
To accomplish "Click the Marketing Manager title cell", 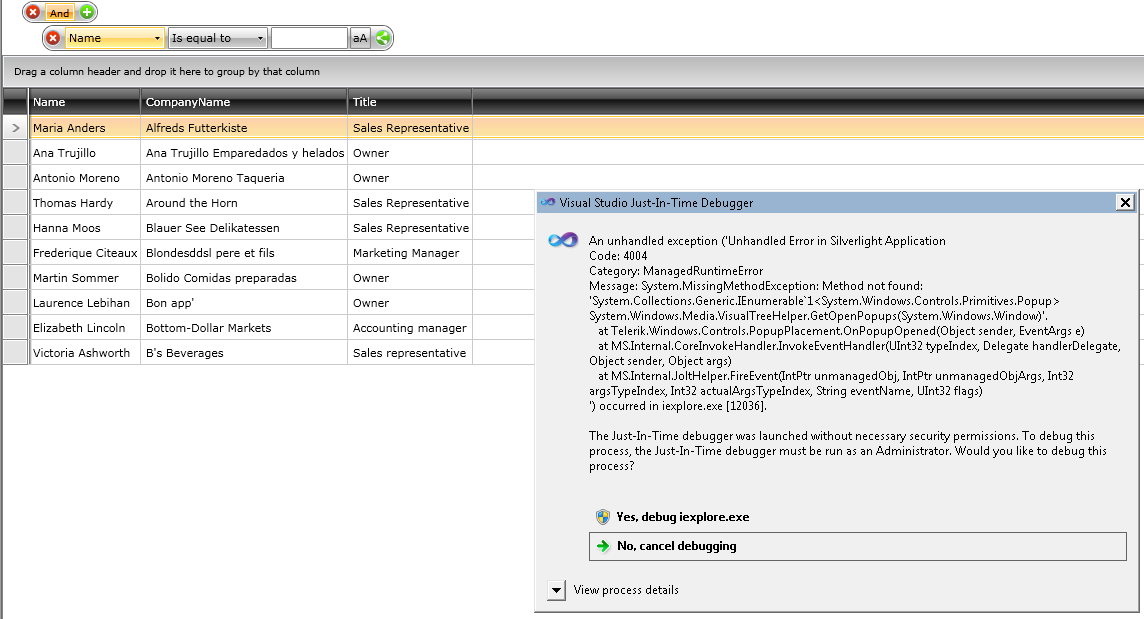I will tap(410, 253).
